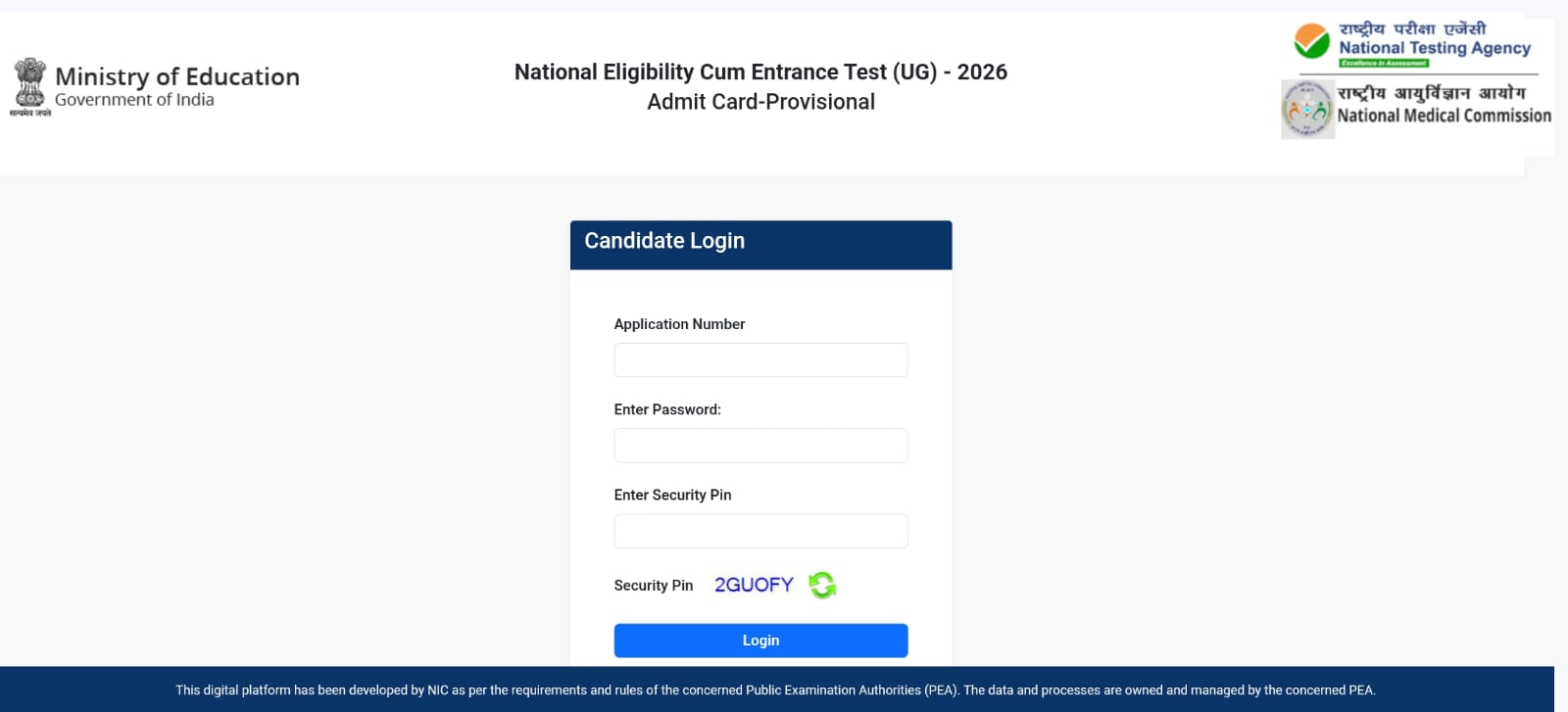Click the NIC platform footer notice

point(775,689)
